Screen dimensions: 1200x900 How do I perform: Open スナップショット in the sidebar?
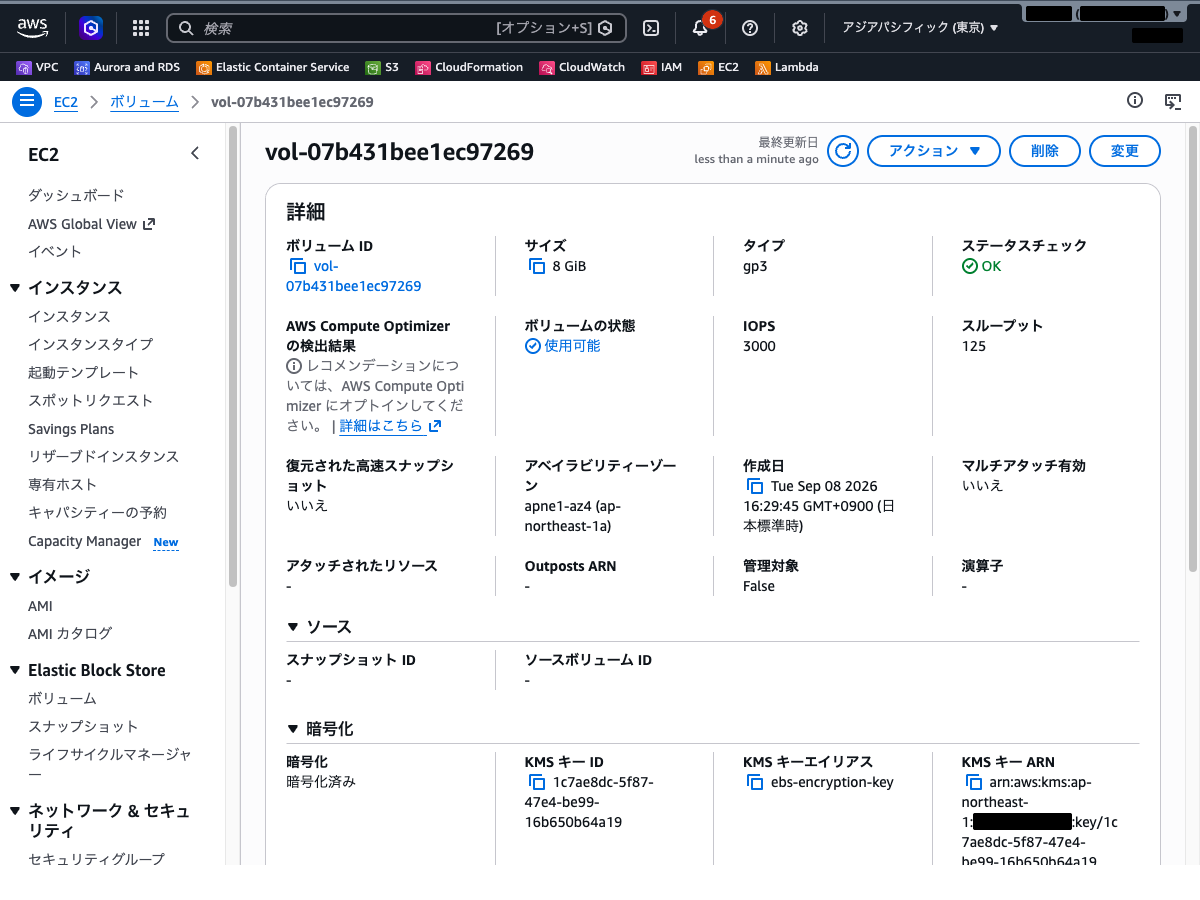pos(83,726)
